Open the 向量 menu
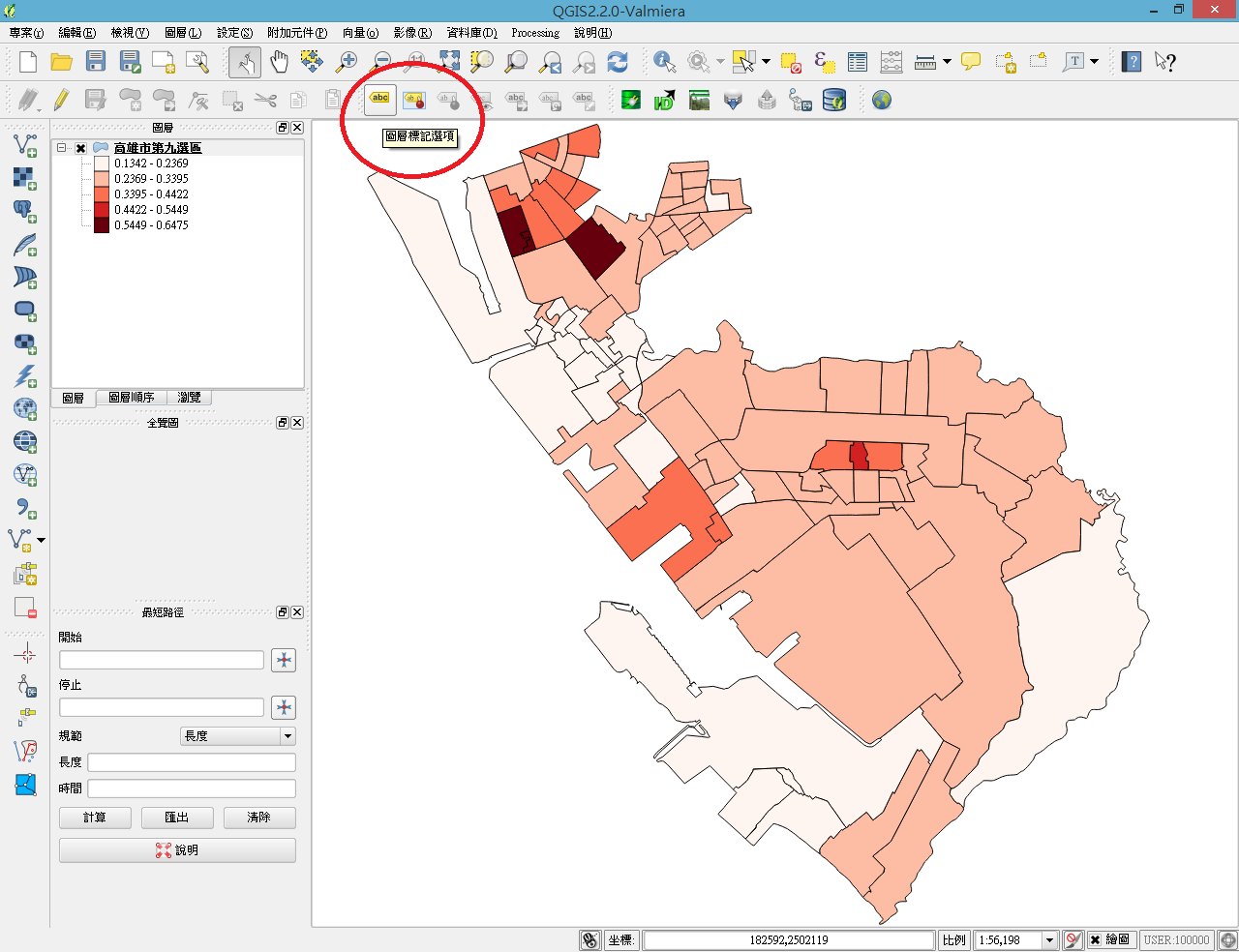The image size is (1239, 952). [x=360, y=33]
